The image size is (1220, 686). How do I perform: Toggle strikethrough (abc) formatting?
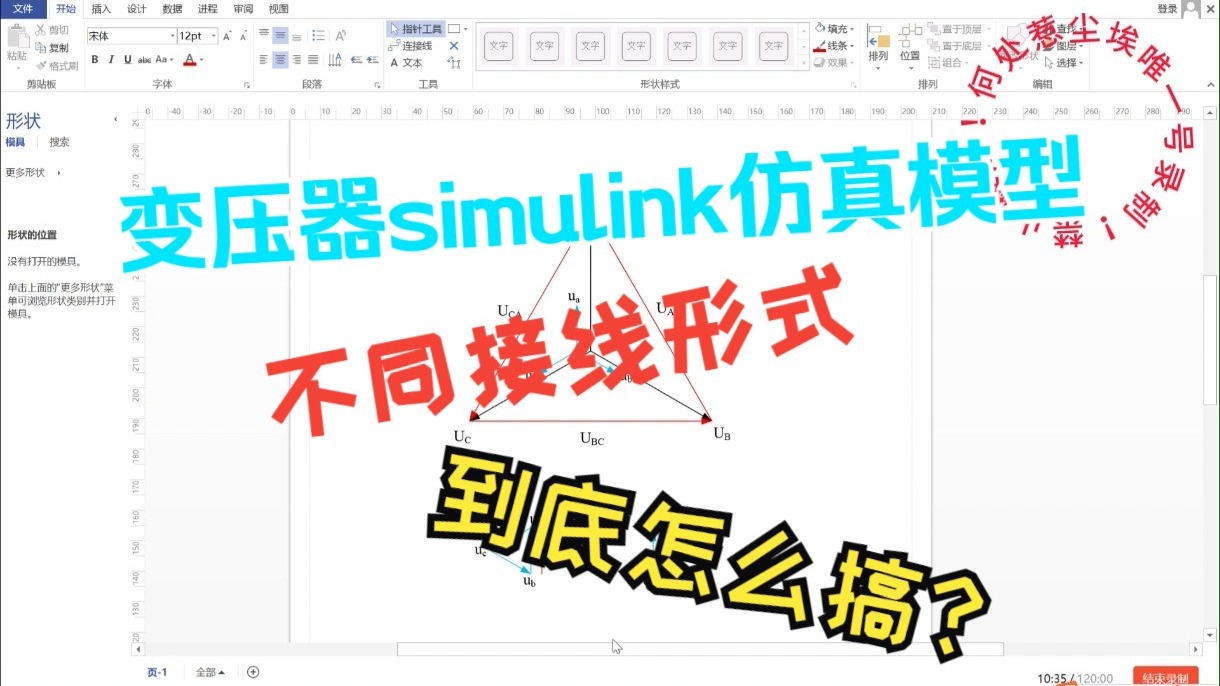coord(144,60)
